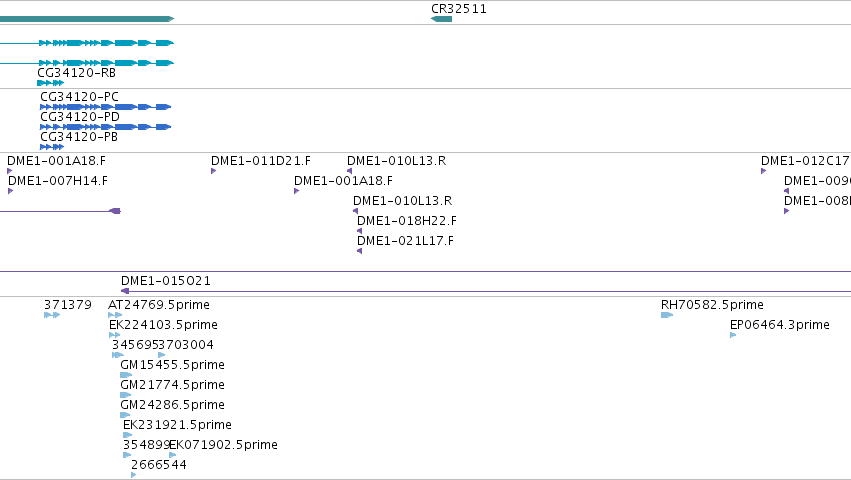Click the EK224103.5prime label

163,325
